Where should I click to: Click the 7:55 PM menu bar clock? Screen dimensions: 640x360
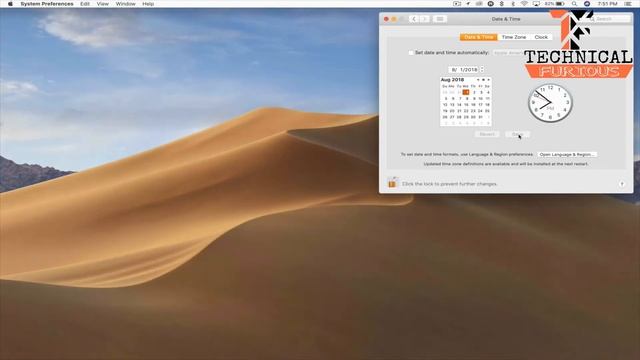click(608, 4)
